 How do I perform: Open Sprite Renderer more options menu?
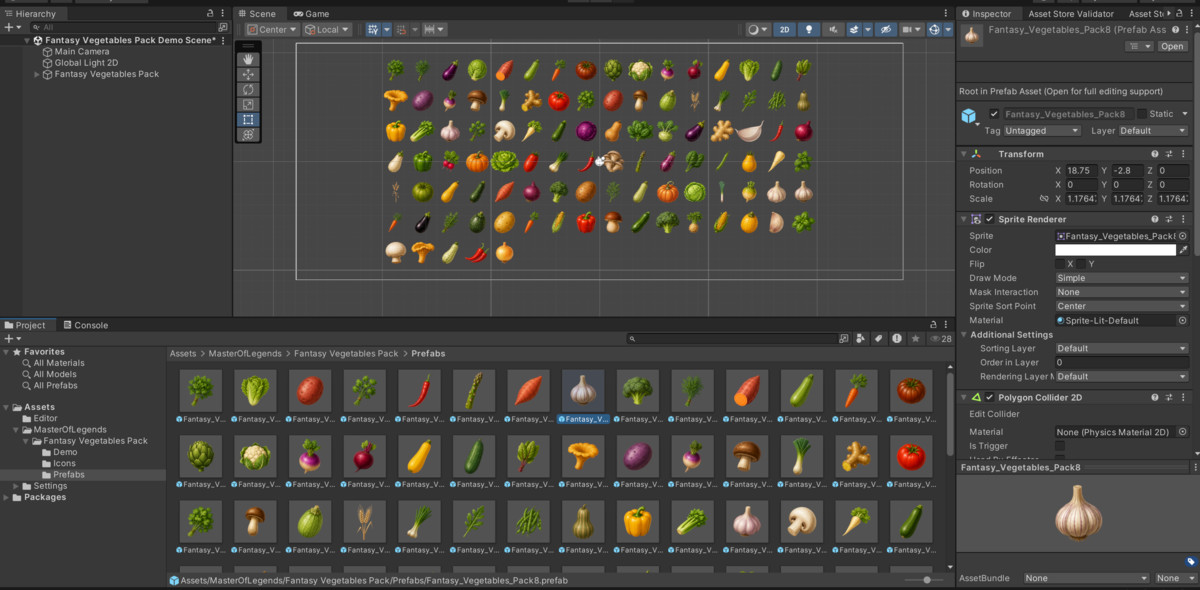[x=1181, y=219]
